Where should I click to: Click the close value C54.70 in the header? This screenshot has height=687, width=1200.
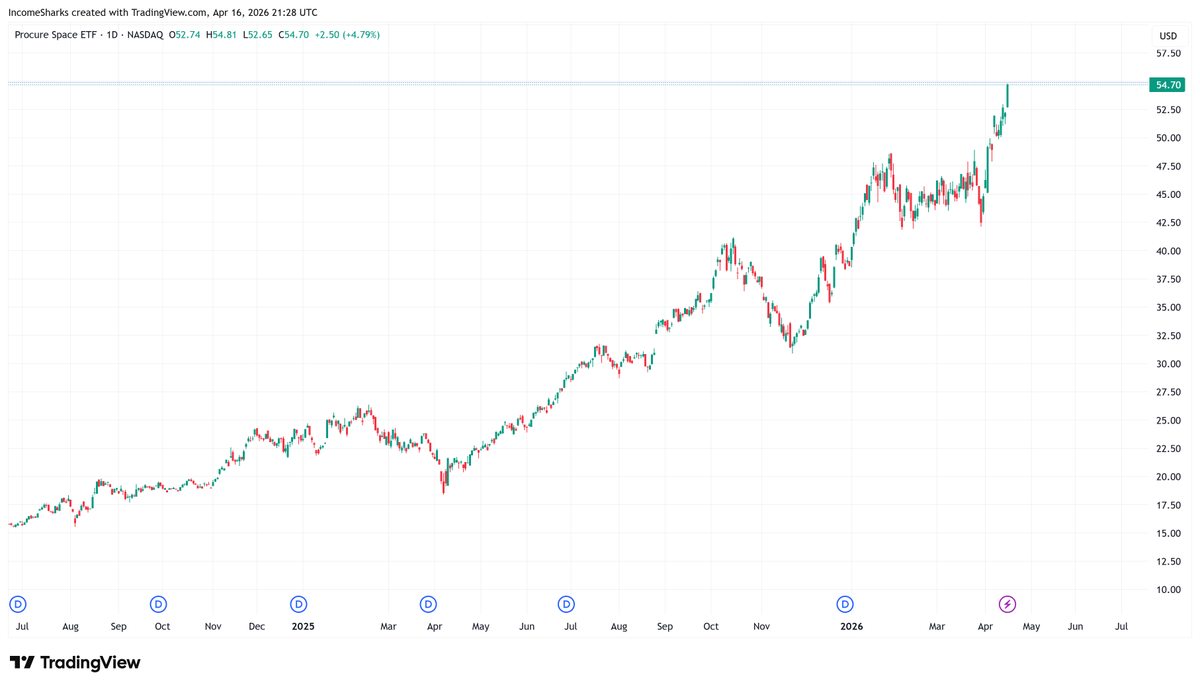(295, 35)
